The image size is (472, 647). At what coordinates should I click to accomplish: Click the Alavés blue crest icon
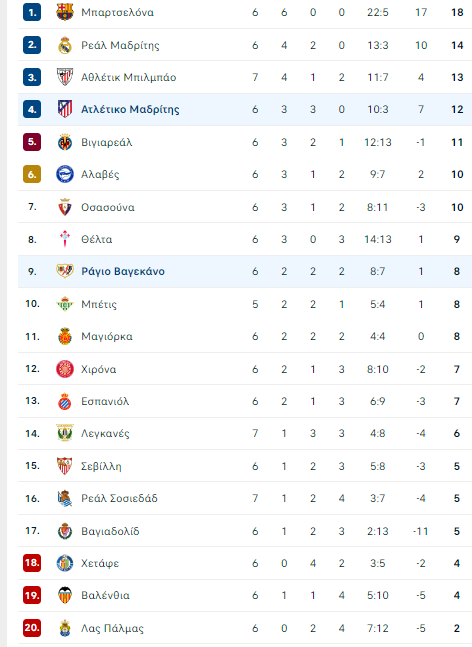click(x=65, y=174)
